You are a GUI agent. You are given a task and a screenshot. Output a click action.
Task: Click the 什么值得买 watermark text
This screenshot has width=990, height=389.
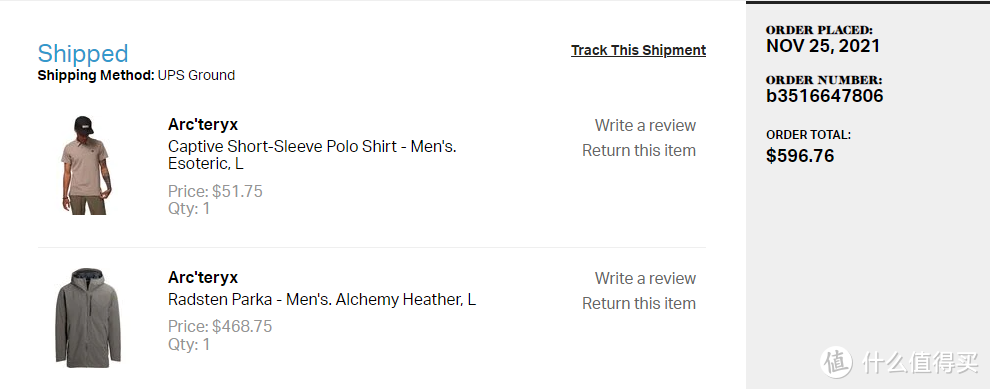920,362
